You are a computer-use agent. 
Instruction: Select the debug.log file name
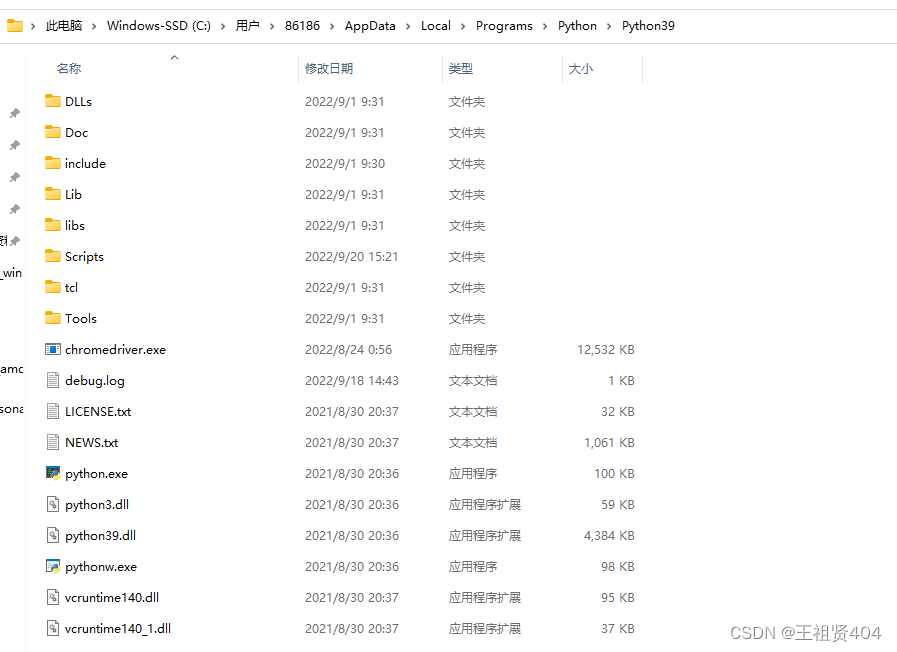(94, 380)
